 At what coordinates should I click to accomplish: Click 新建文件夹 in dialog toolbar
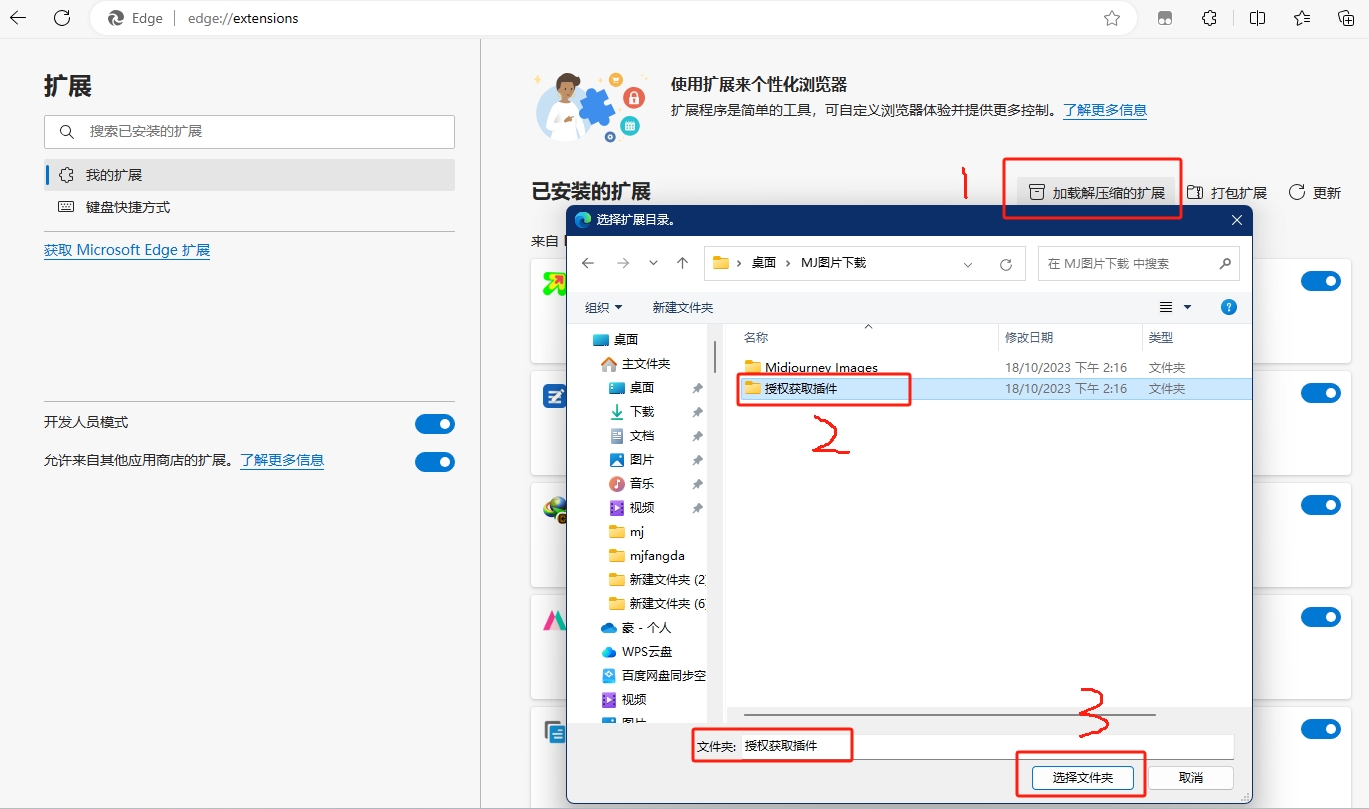pos(683,308)
